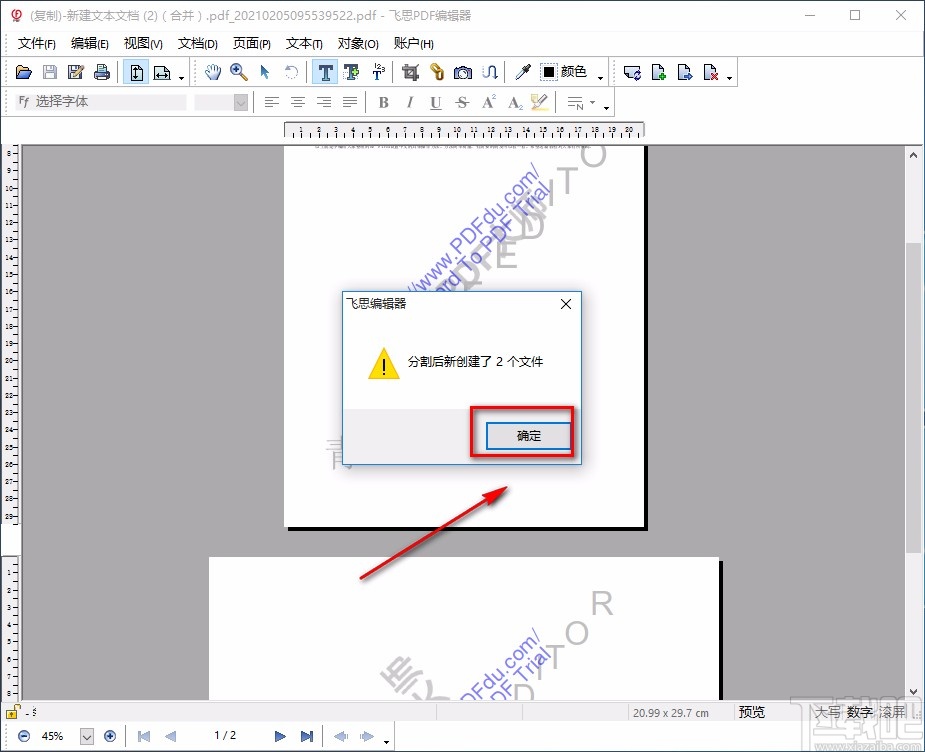Viewport: 925px width, 752px height.
Task: Click the insert new page icon
Action: tap(658, 73)
